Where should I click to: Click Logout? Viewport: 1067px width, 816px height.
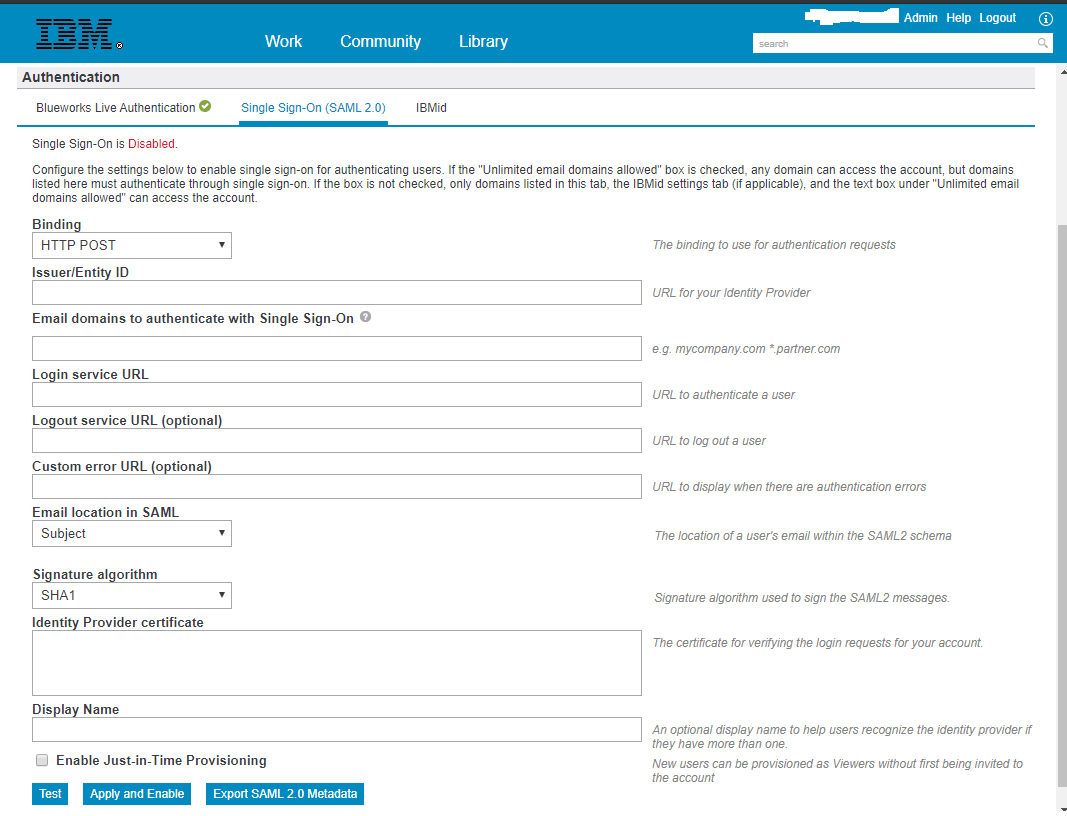998,18
